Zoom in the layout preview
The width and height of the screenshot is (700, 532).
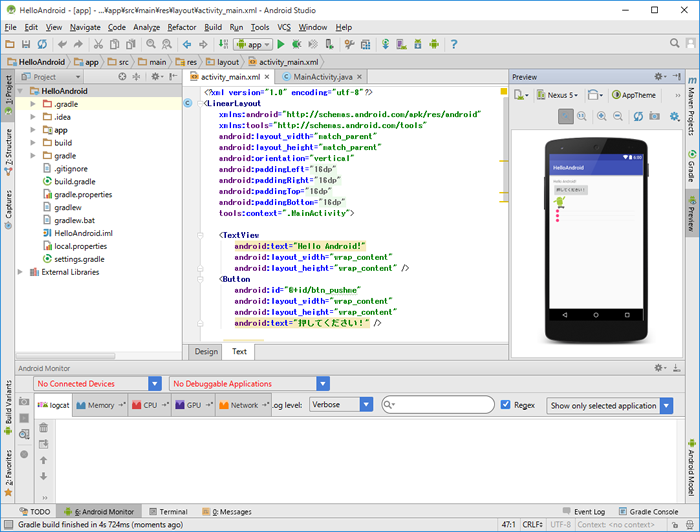click(x=602, y=116)
